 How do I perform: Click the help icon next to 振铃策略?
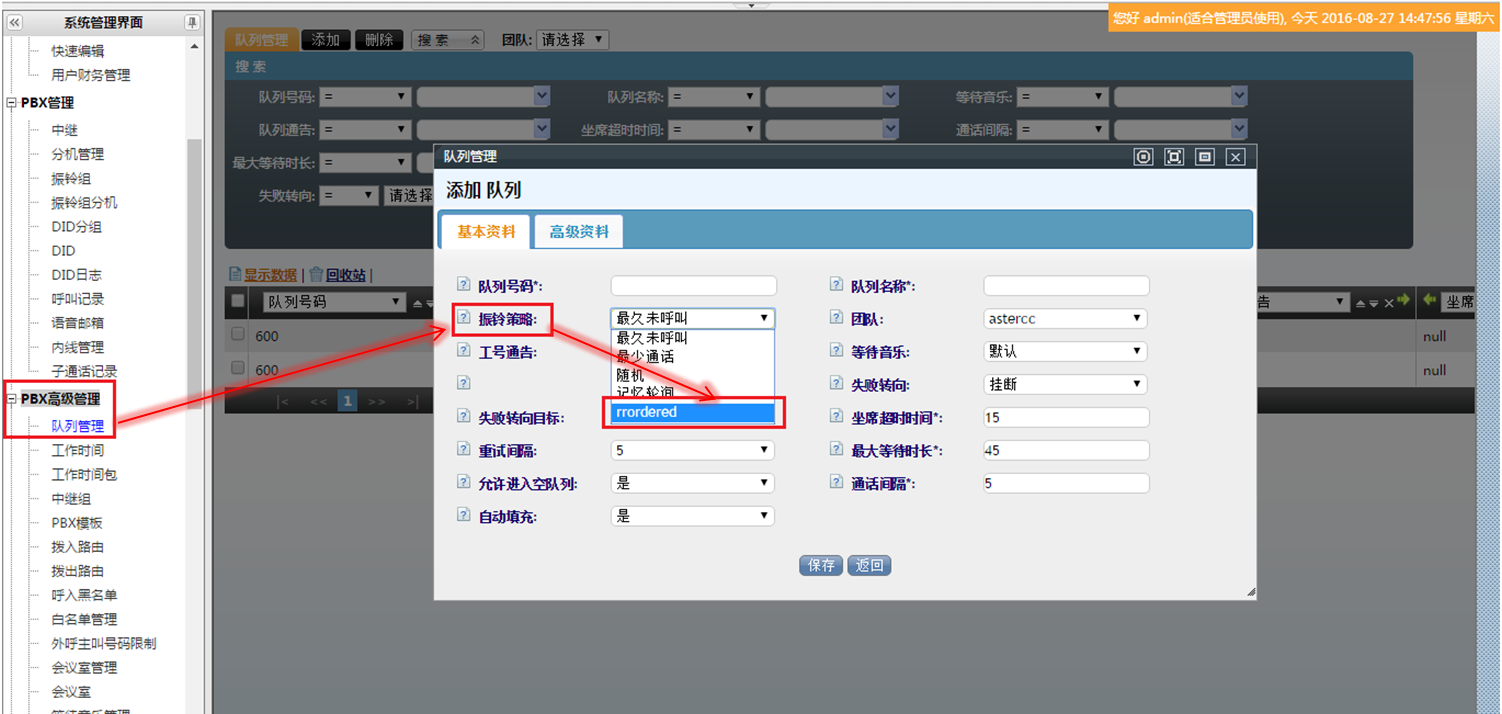pyautogui.click(x=463, y=318)
